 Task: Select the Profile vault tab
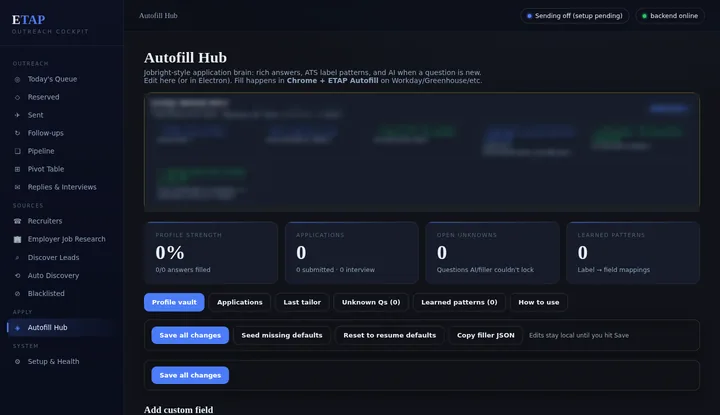click(x=174, y=302)
